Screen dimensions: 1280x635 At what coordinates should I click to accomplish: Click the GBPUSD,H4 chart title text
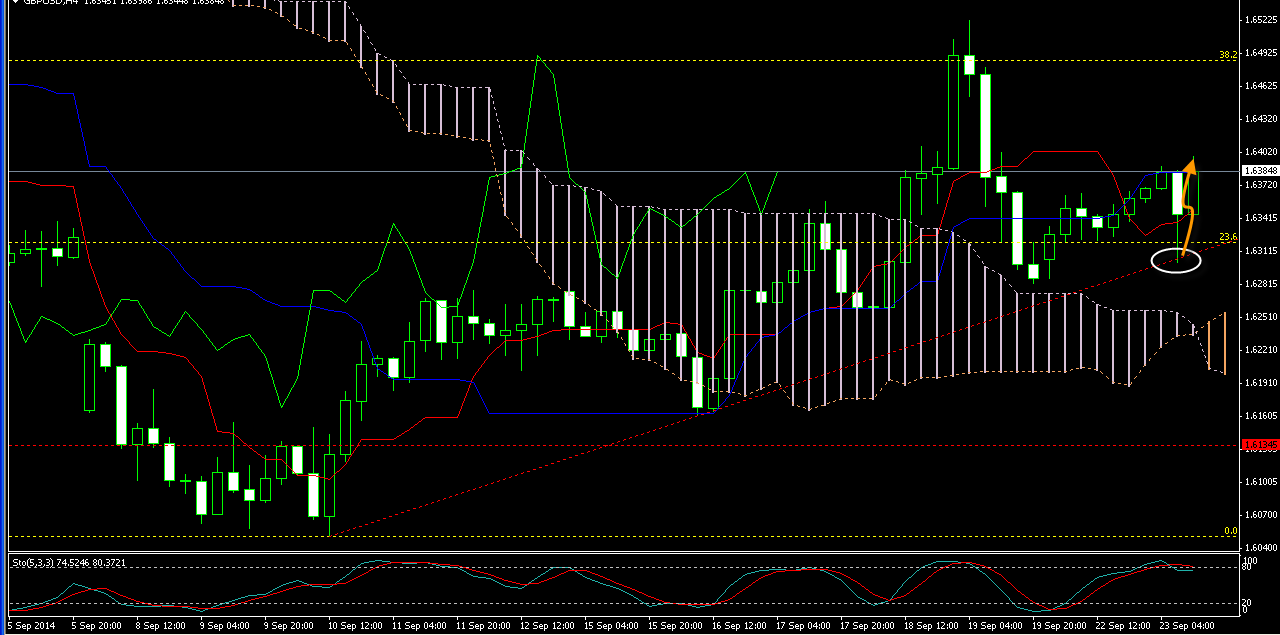coord(50,3)
